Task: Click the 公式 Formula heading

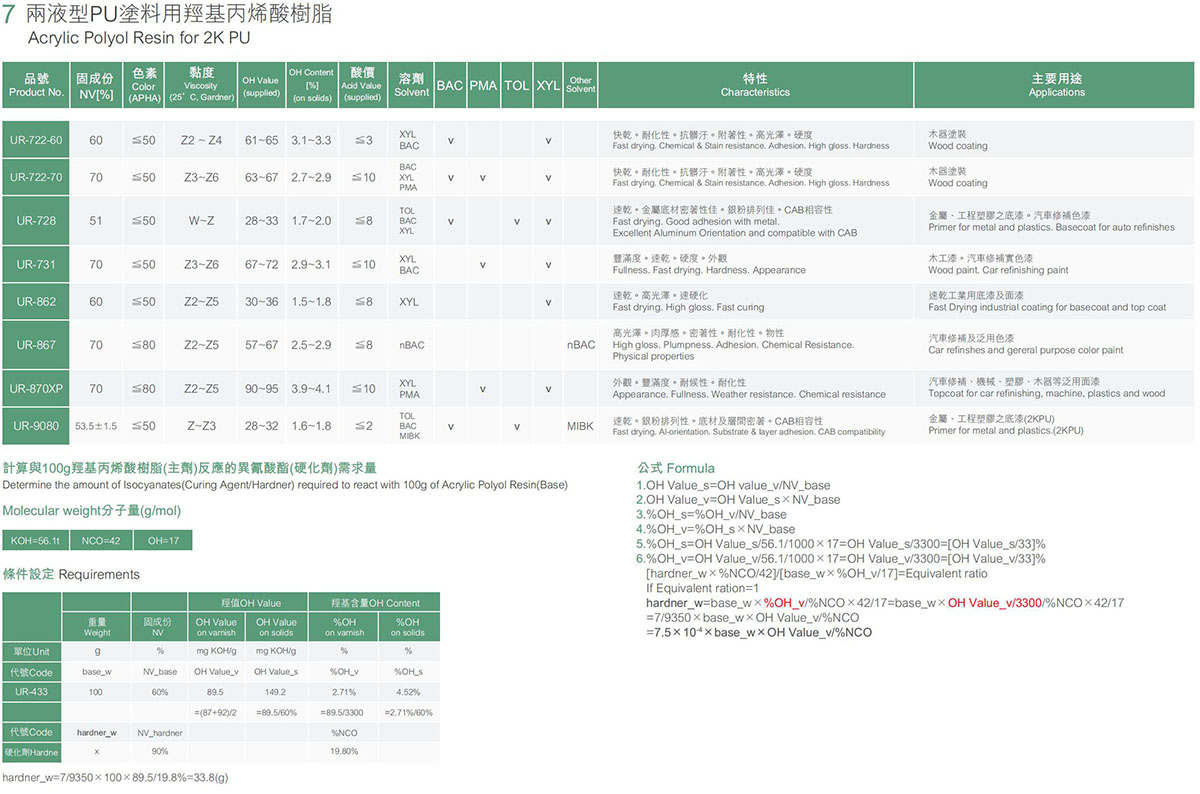Action: [x=676, y=468]
